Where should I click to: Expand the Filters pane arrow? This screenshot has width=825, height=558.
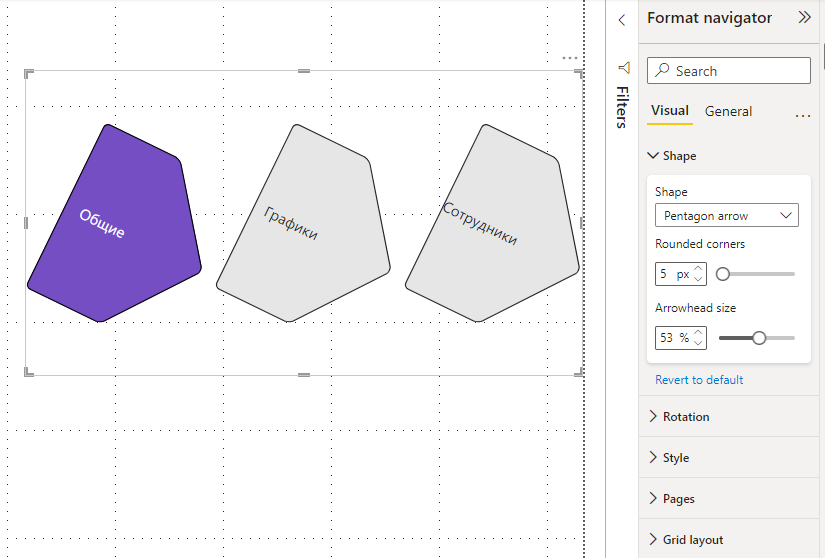pyautogui.click(x=622, y=20)
